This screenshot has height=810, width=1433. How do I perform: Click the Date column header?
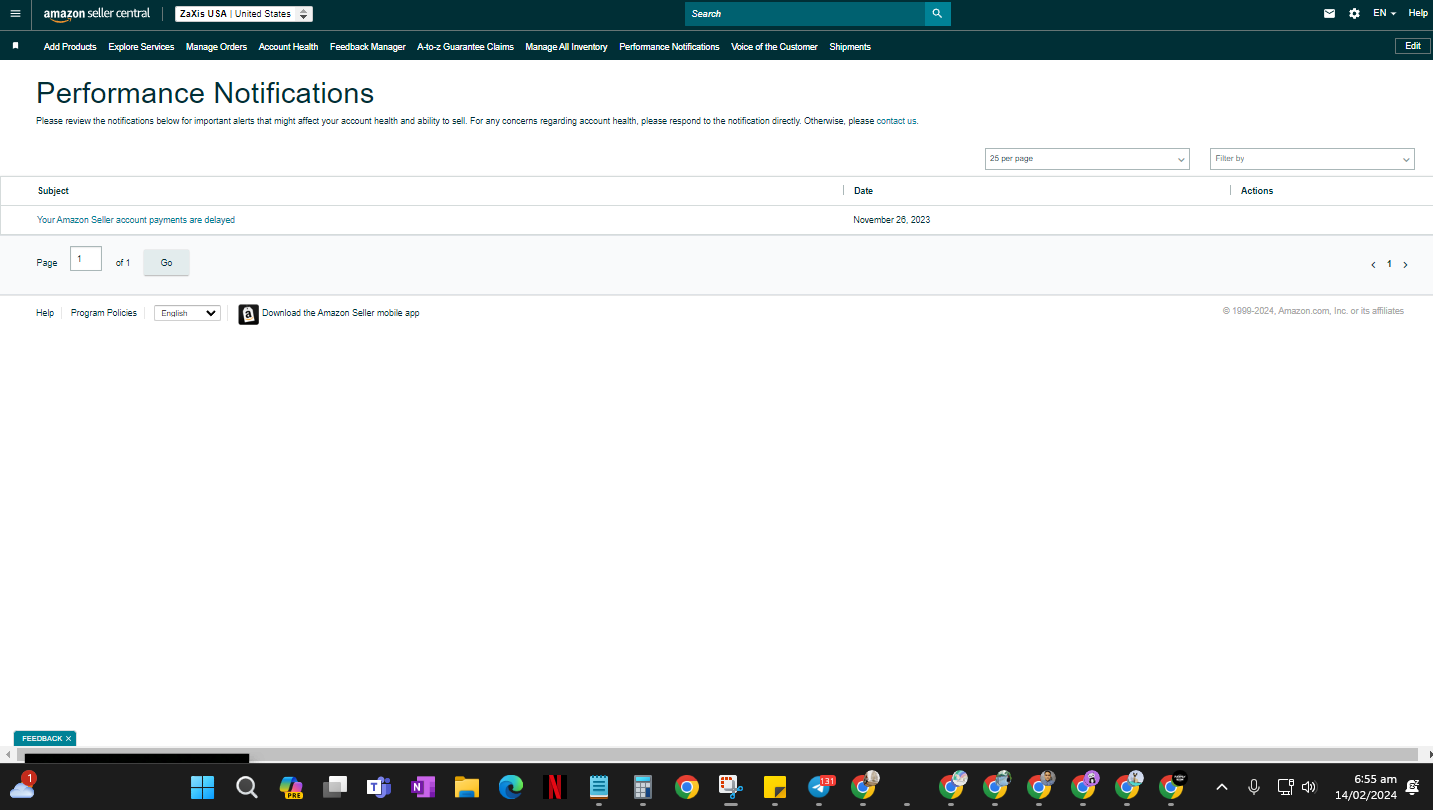(863, 191)
